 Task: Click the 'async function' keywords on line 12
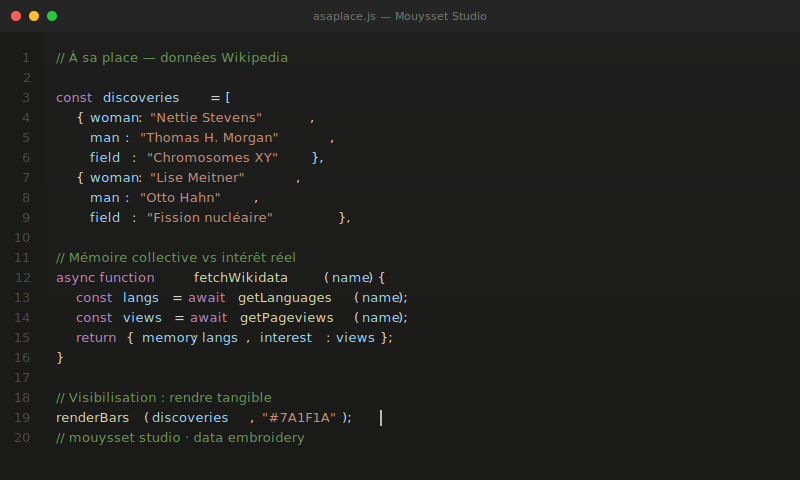coord(105,277)
